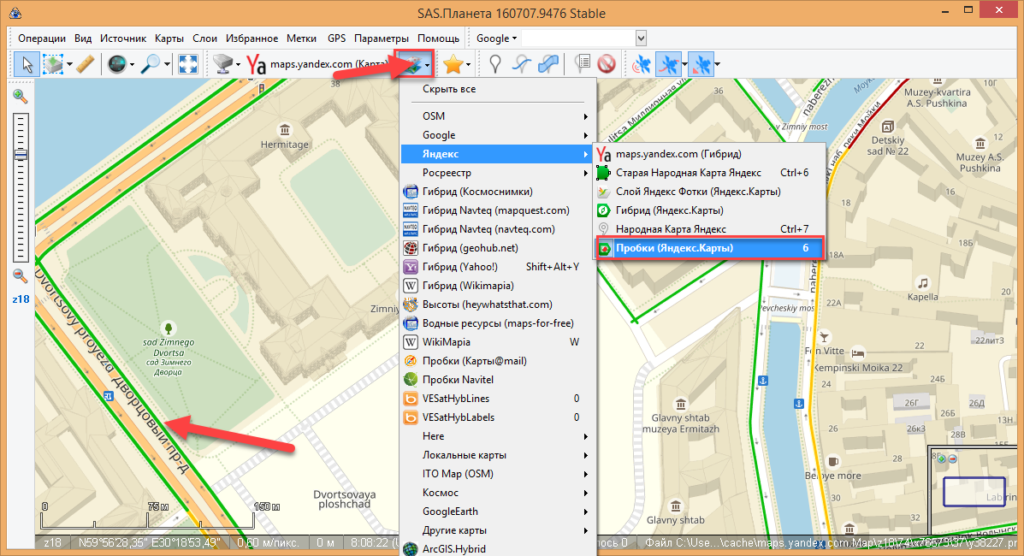Click the zoom in magnifier above slider

20,96
